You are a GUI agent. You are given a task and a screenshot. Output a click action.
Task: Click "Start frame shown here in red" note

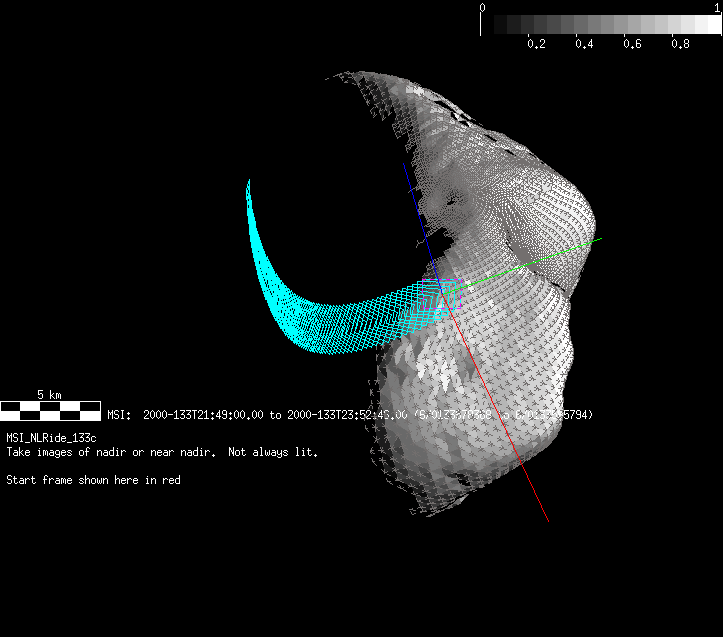coord(93,480)
